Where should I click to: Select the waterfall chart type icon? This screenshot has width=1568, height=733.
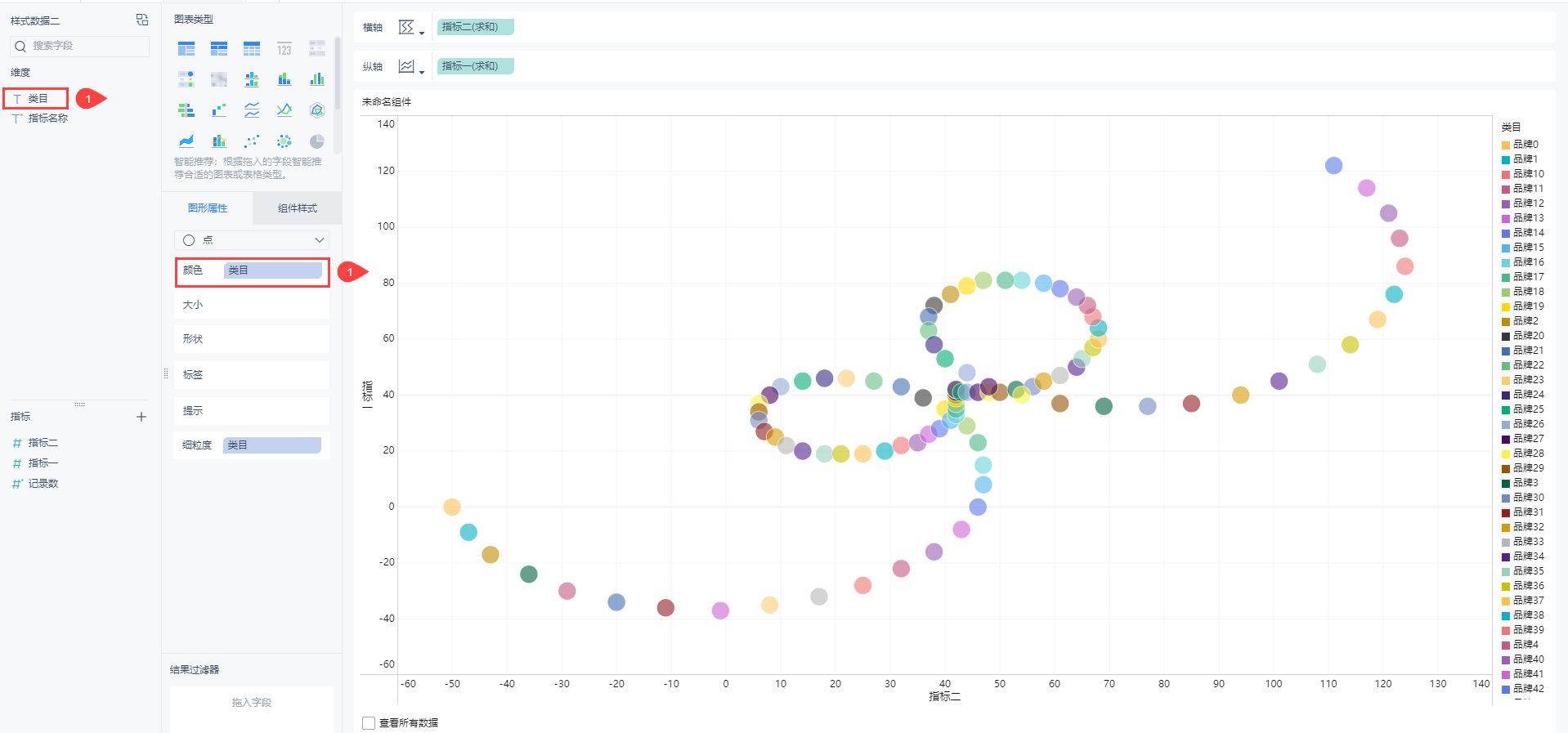[219, 110]
